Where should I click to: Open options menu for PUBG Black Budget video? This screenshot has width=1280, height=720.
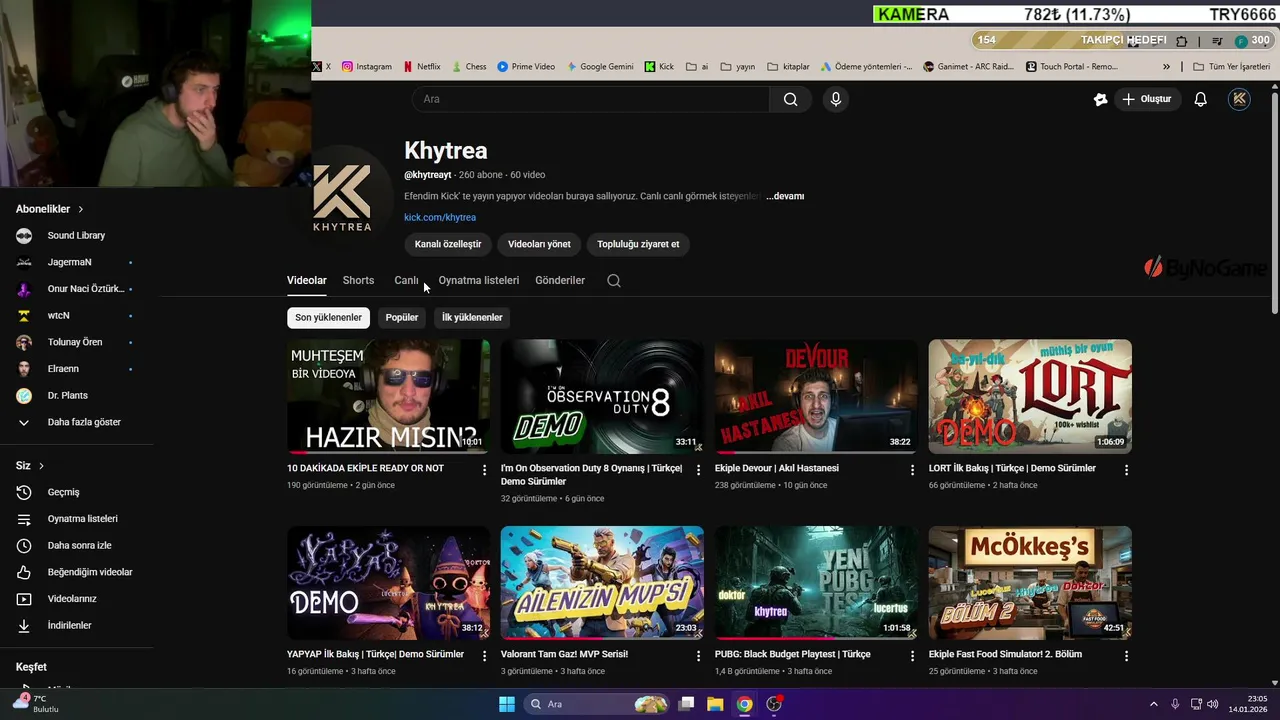pos(912,656)
